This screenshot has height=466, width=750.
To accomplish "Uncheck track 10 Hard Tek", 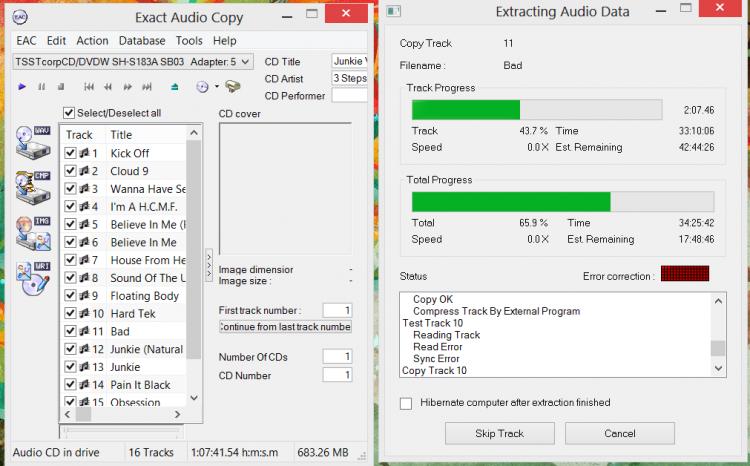I will click(x=70, y=313).
